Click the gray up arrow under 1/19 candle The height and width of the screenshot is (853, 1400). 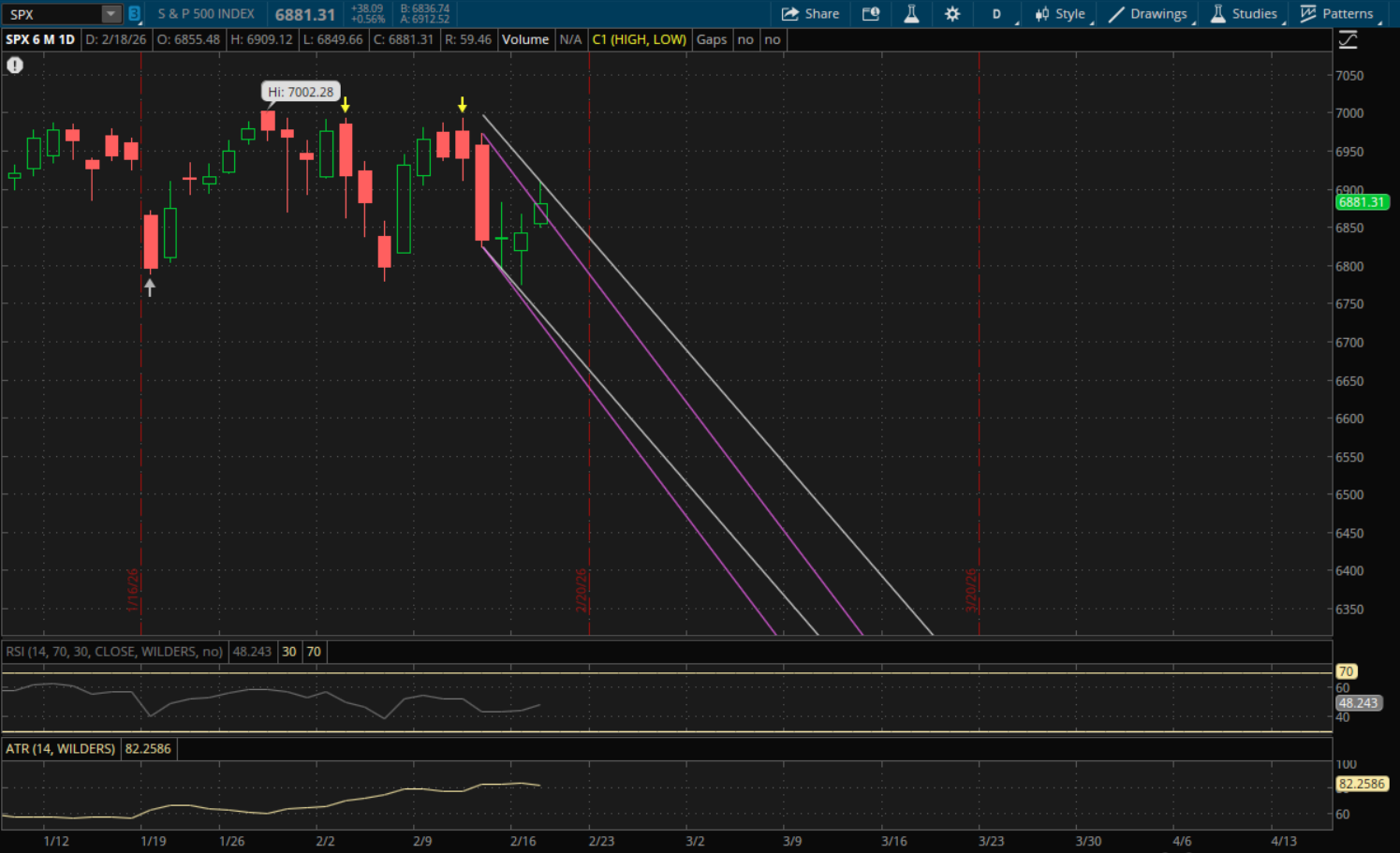tap(150, 288)
